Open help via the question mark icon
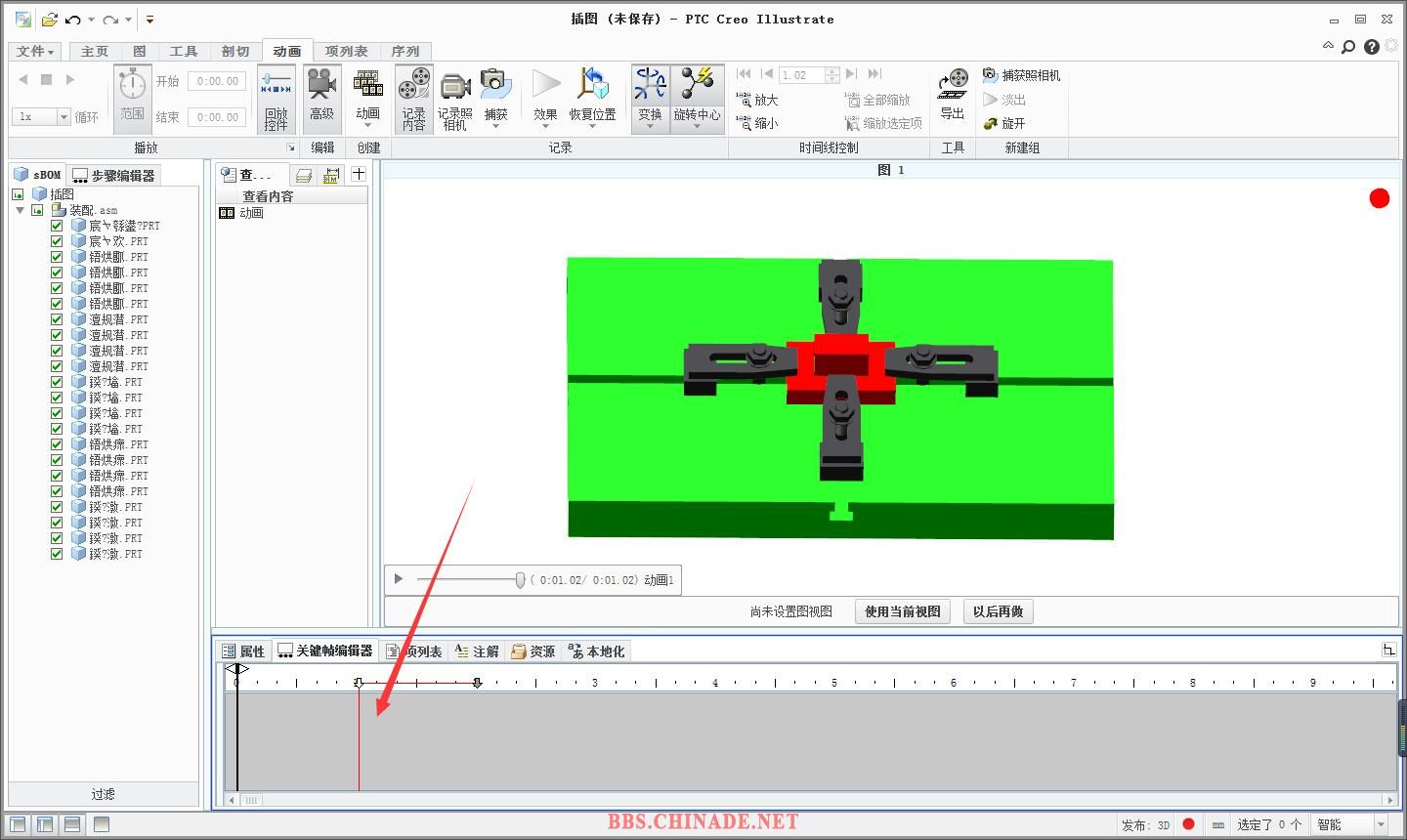1407x840 pixels. 1372,46
